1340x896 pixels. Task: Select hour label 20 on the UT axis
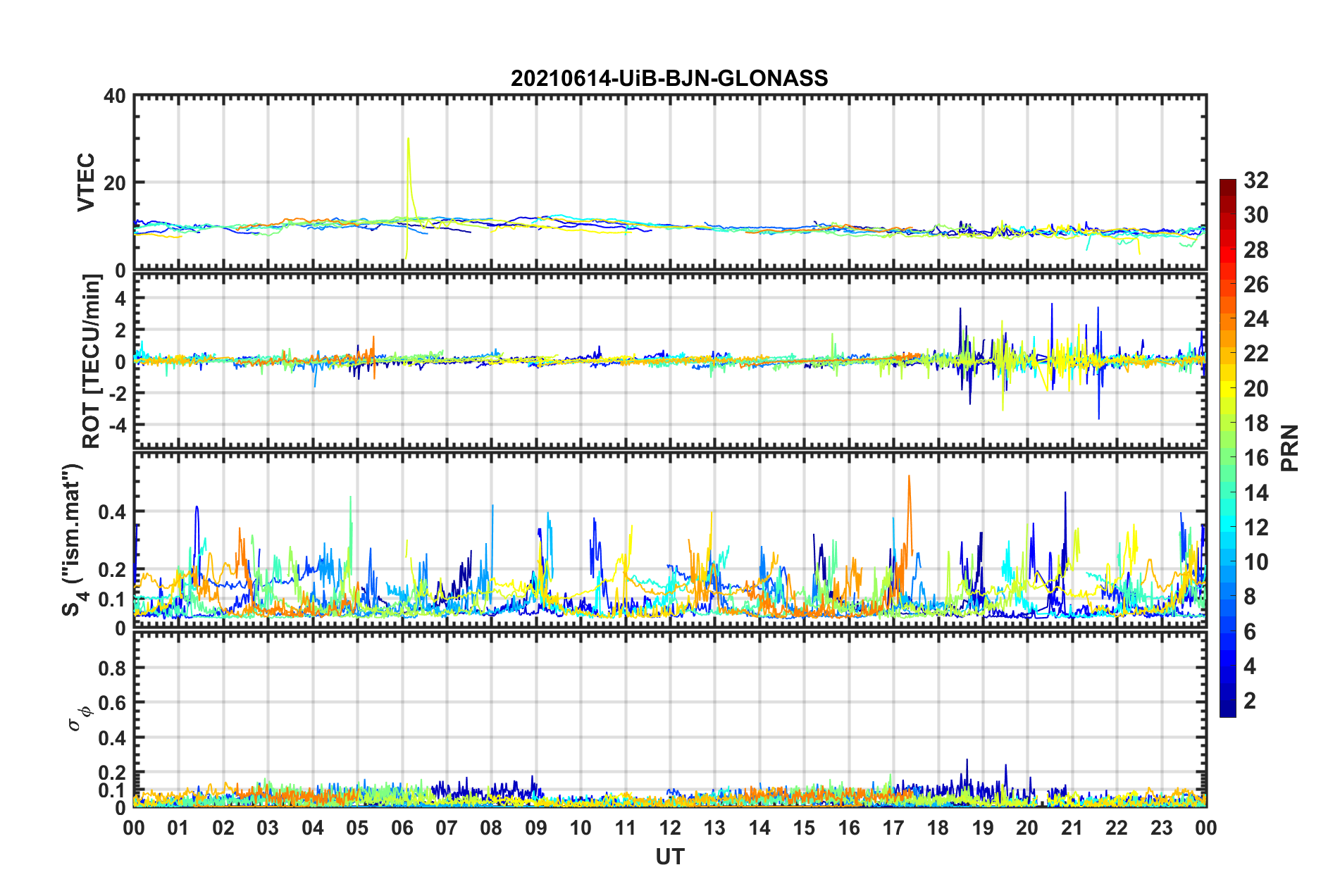(1027, 828)
